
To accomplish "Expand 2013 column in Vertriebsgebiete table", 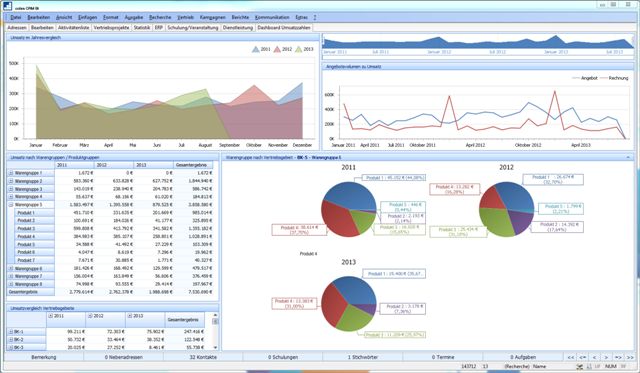I will pos(130,316).
